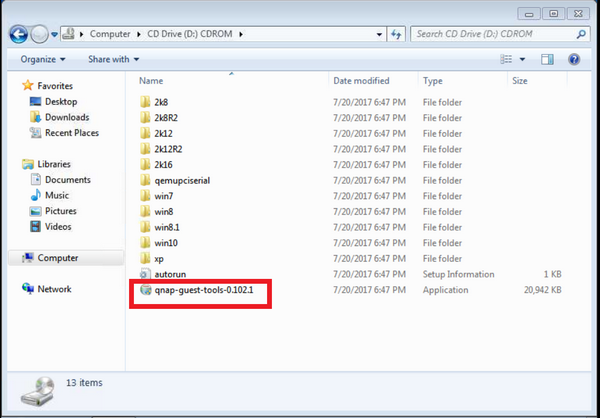This screenshot has width=600, height=418.
Task: Select the qnap-guest-tools-0.102.1 file name
Action: coord(204,290)
